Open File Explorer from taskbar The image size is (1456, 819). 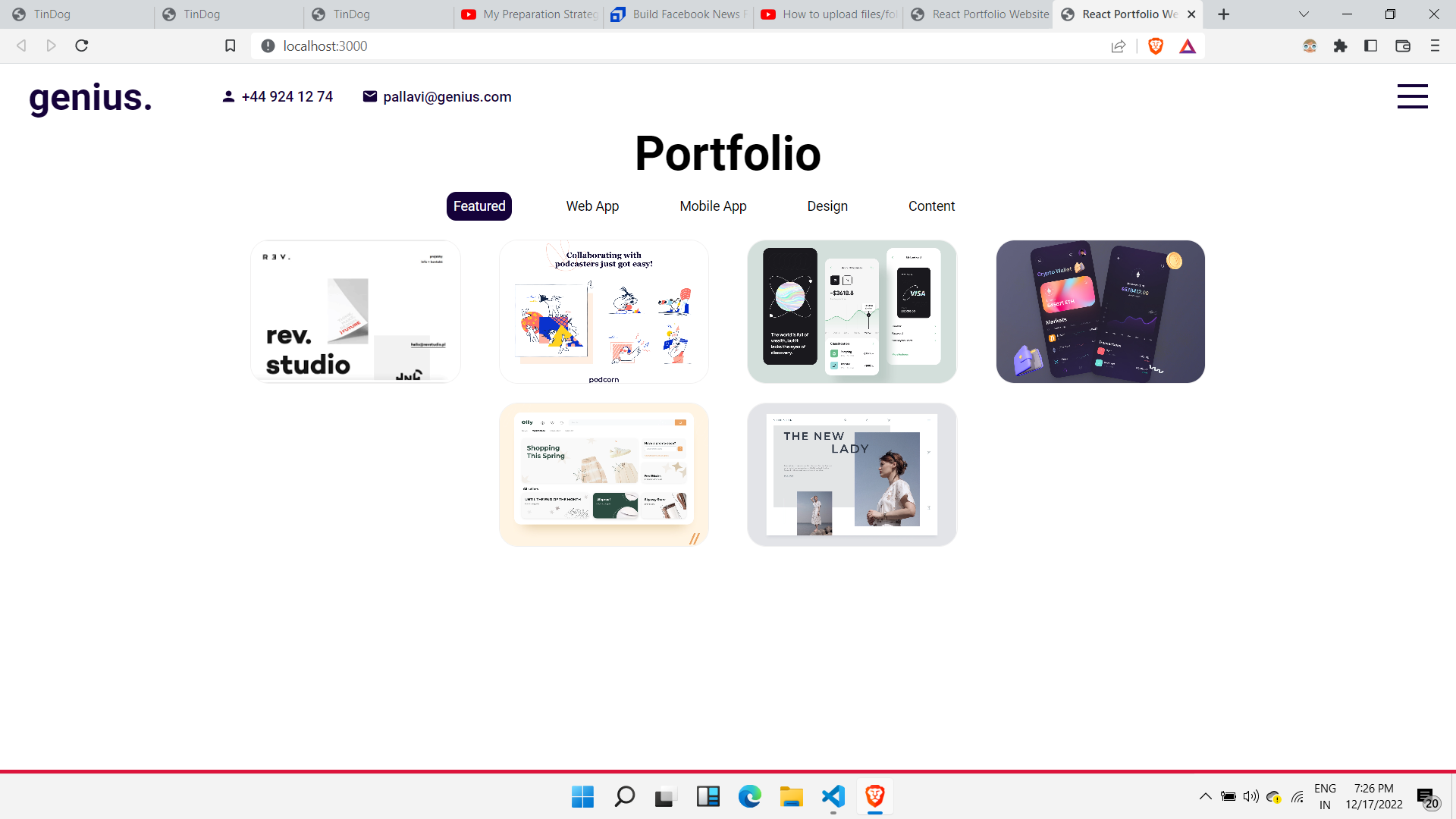[791, 796]
